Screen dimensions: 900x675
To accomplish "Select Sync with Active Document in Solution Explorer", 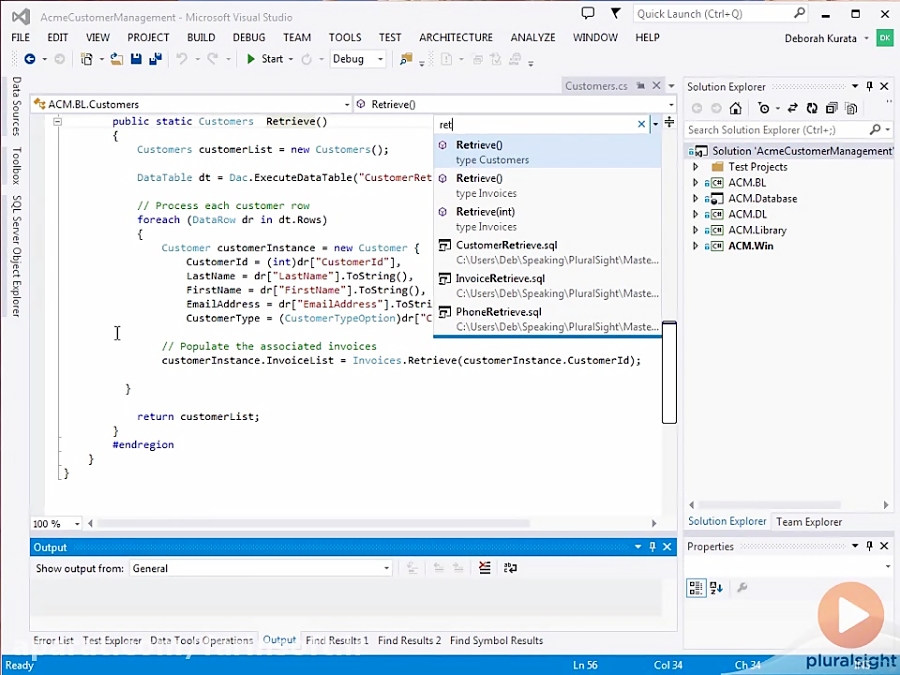I will (x=793, y=107).
